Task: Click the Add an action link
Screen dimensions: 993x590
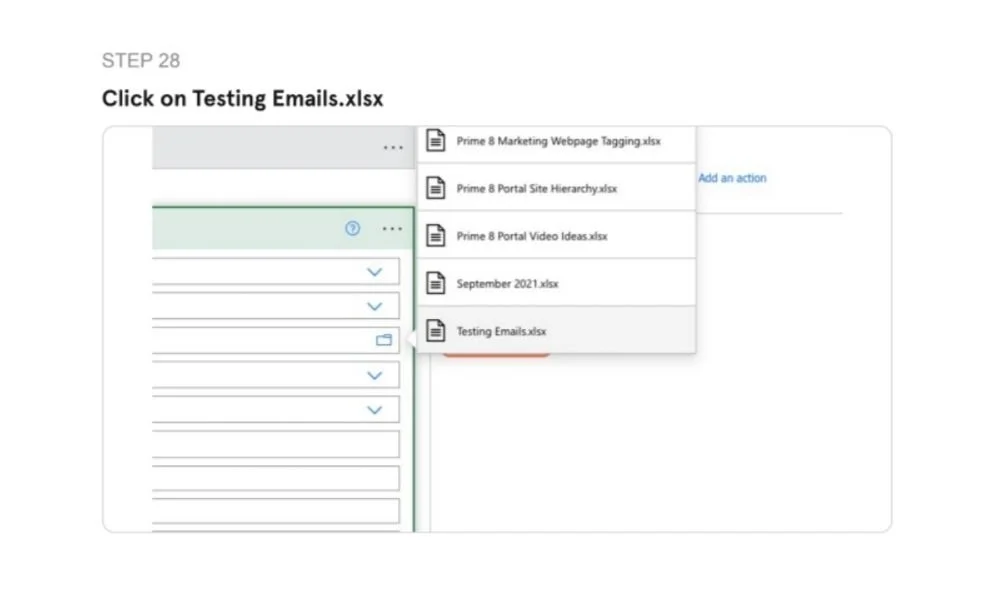Action: (732, 177)
